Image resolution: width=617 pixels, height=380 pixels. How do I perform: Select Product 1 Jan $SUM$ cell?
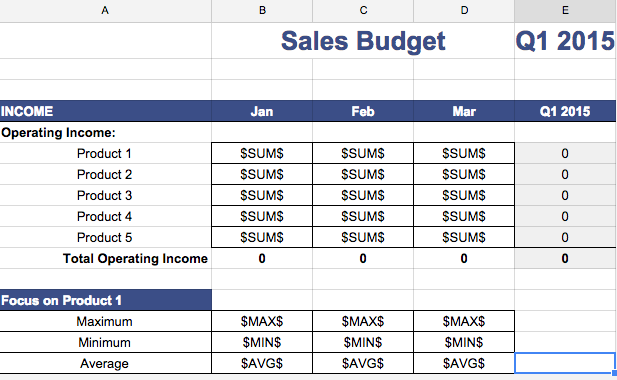262,153
